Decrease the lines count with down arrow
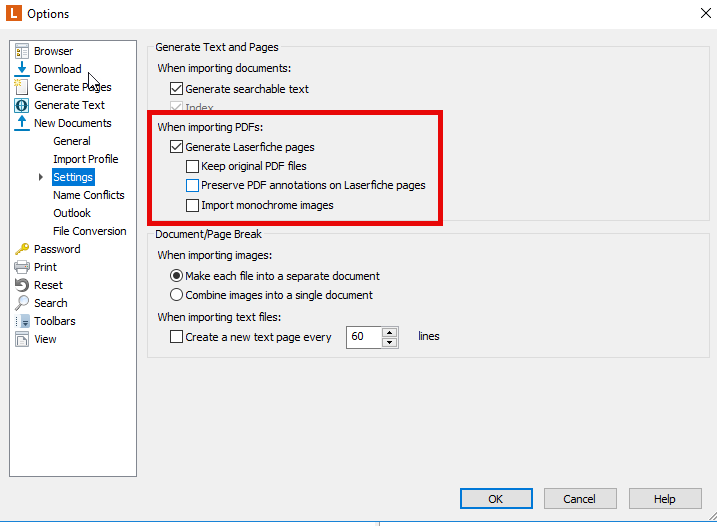 [390, 342]
